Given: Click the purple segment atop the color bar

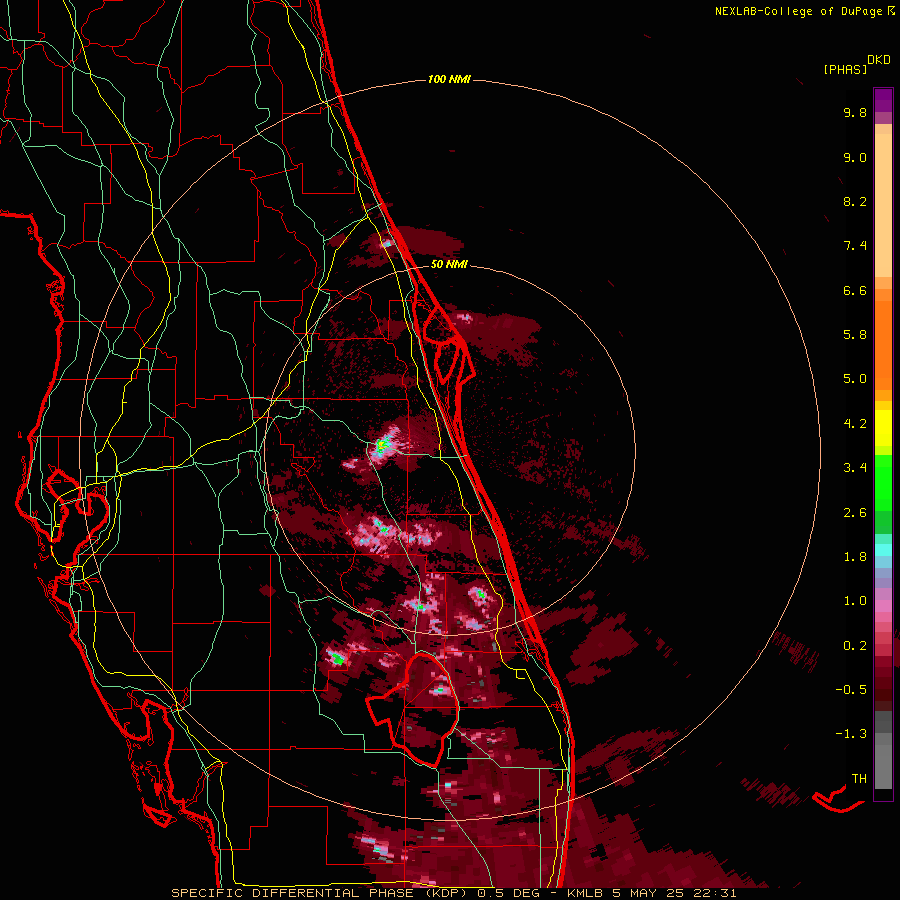Looking at the screenshot, I should tap(883, 100).
